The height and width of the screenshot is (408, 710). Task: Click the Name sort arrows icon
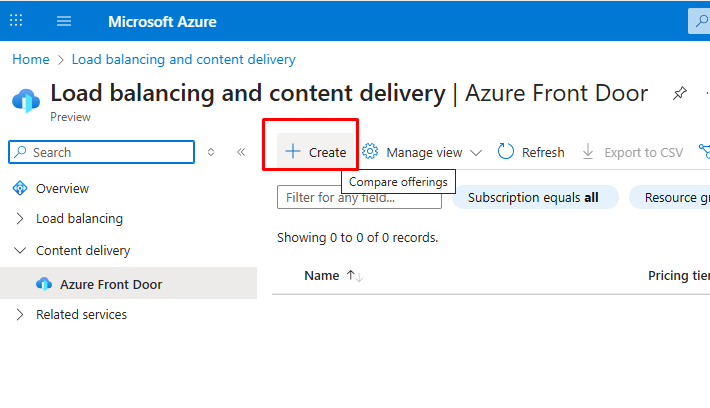coord(355,275)
